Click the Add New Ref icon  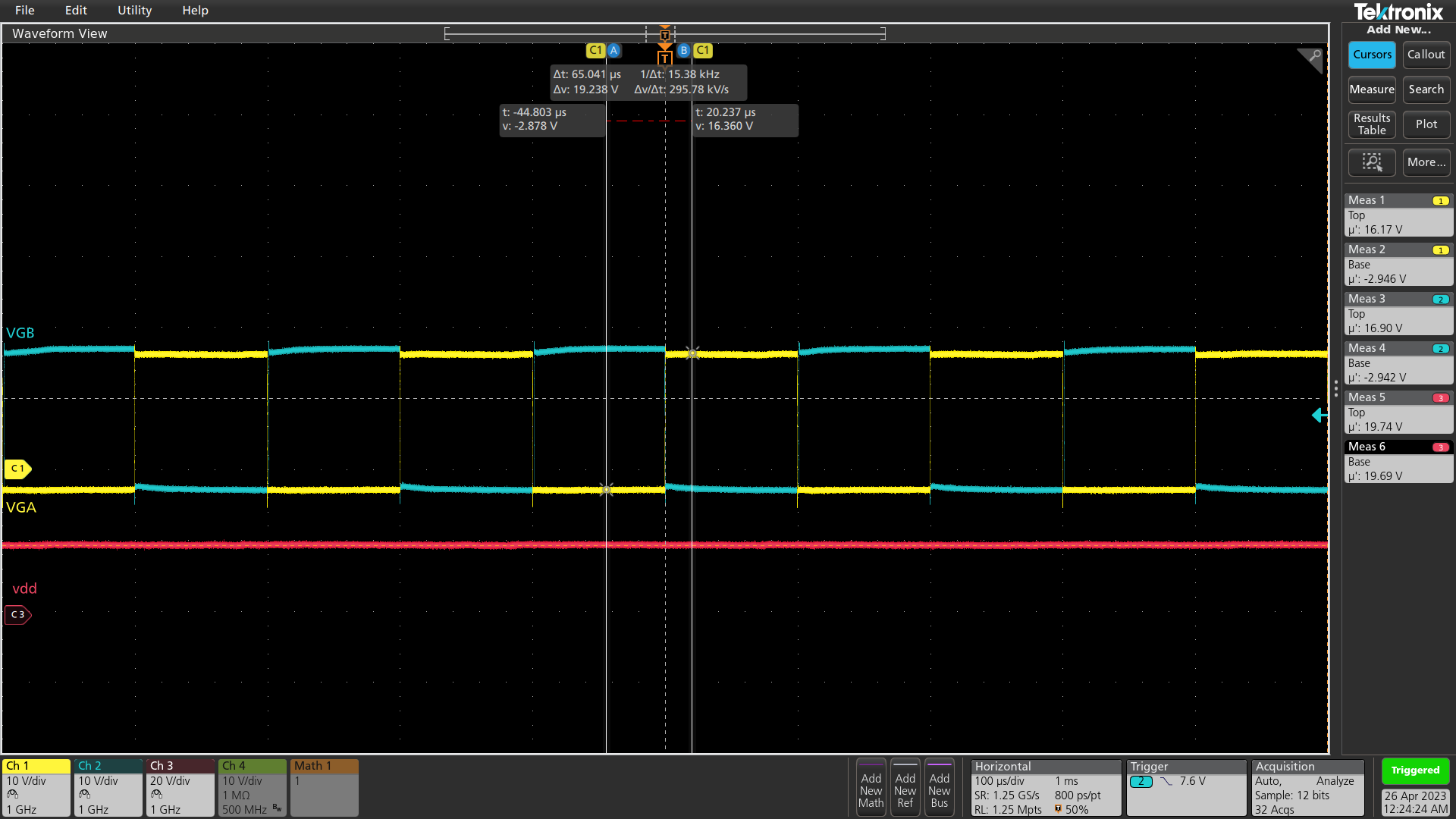pyautogui.click(x=905, y=787)
